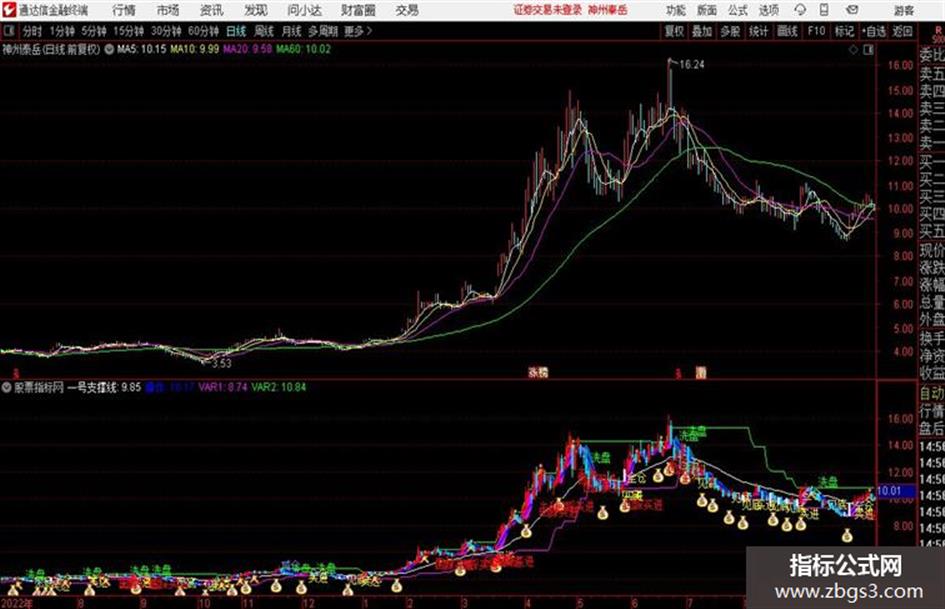Click the 统计 statistics toolbar button

pos(759,31)
